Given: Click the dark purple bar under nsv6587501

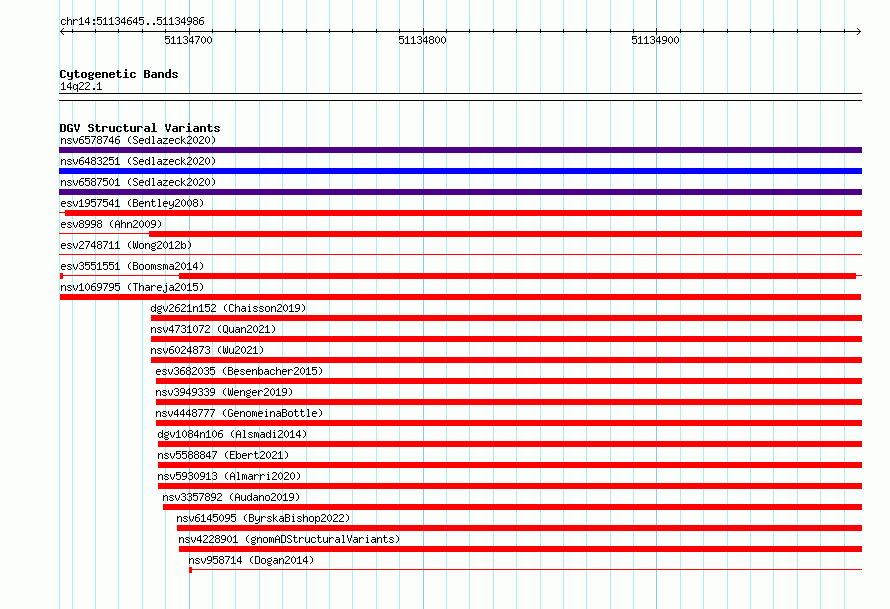Looking at the screenshot, I should pos(460,192).
